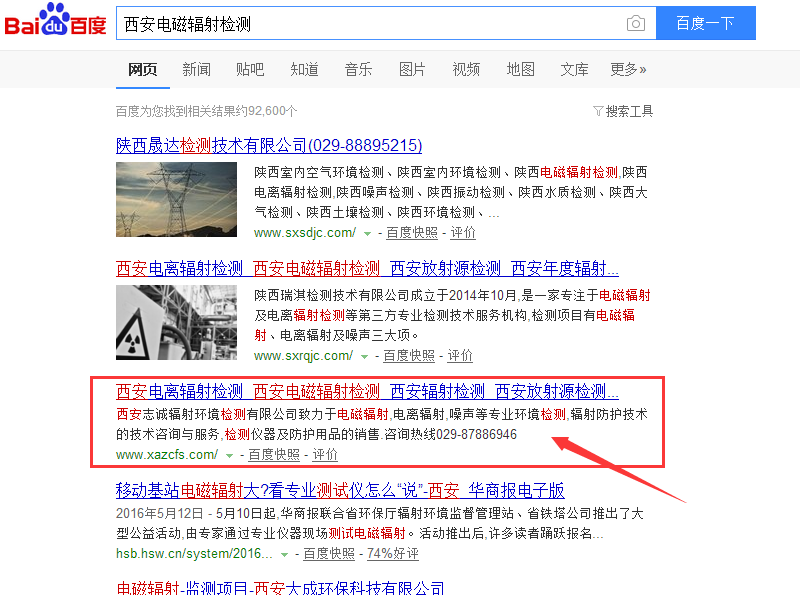This screenshot has width=800, height=595.
Task: Click the search input field
Action: 370,23
